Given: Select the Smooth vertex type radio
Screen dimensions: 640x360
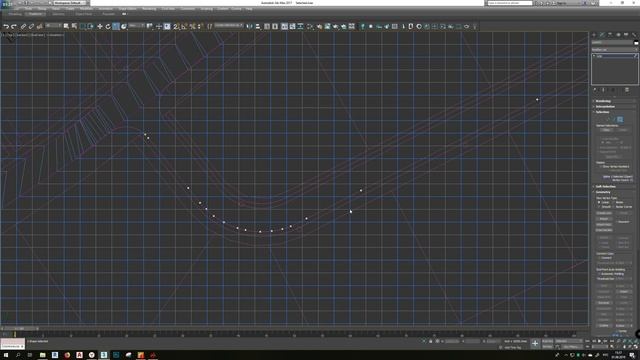Looking at the screenshot, I should coord(599,207).
